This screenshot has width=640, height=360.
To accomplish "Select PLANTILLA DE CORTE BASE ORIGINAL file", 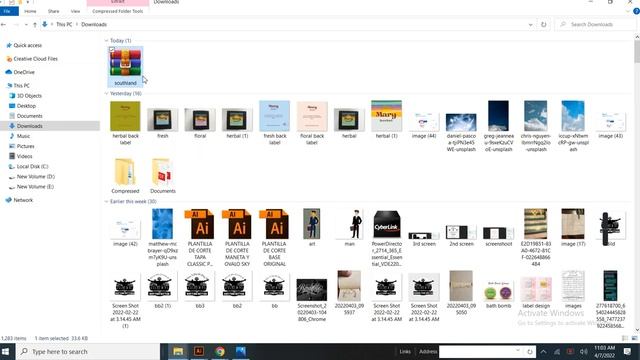I will point(274,224).
